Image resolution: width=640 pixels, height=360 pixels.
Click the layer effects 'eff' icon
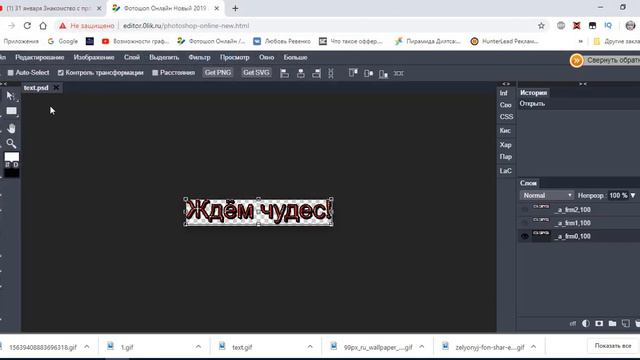(x=573, y=323)
